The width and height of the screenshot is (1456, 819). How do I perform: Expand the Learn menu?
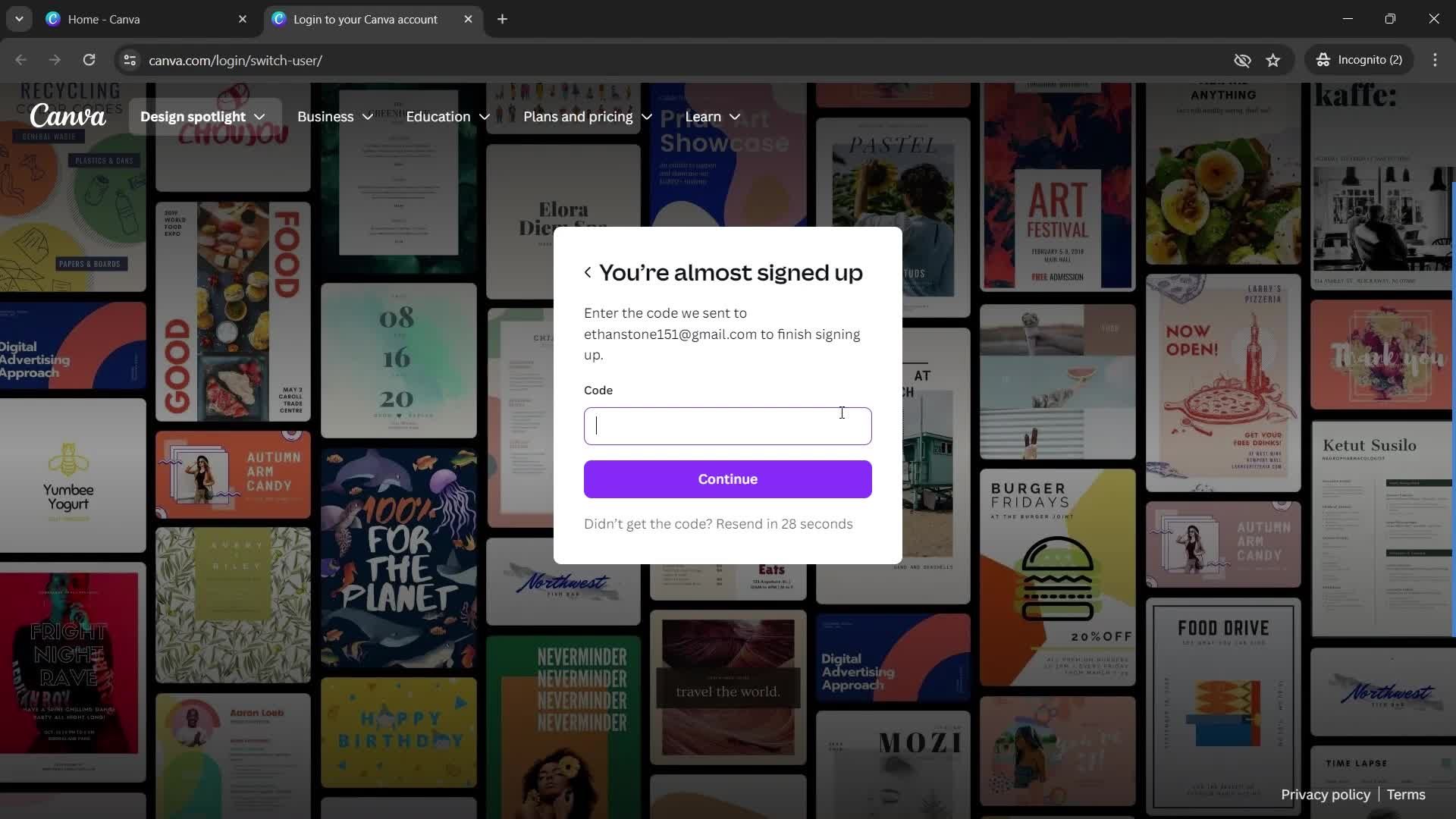pyautogui.click(x=713, y=117)
